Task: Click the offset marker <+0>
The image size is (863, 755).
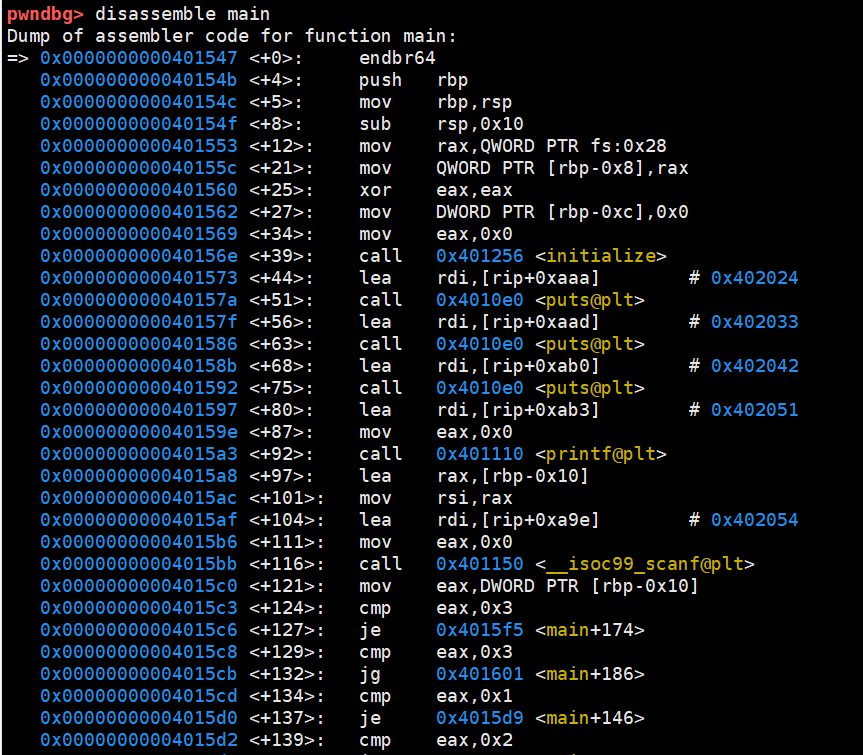Action: pos(276,58)
